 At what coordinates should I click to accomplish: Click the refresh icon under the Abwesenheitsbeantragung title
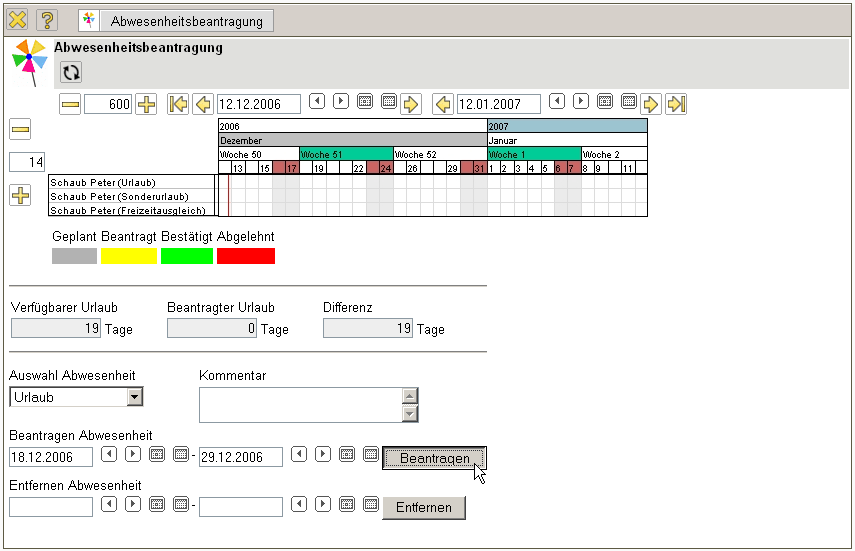71,72
